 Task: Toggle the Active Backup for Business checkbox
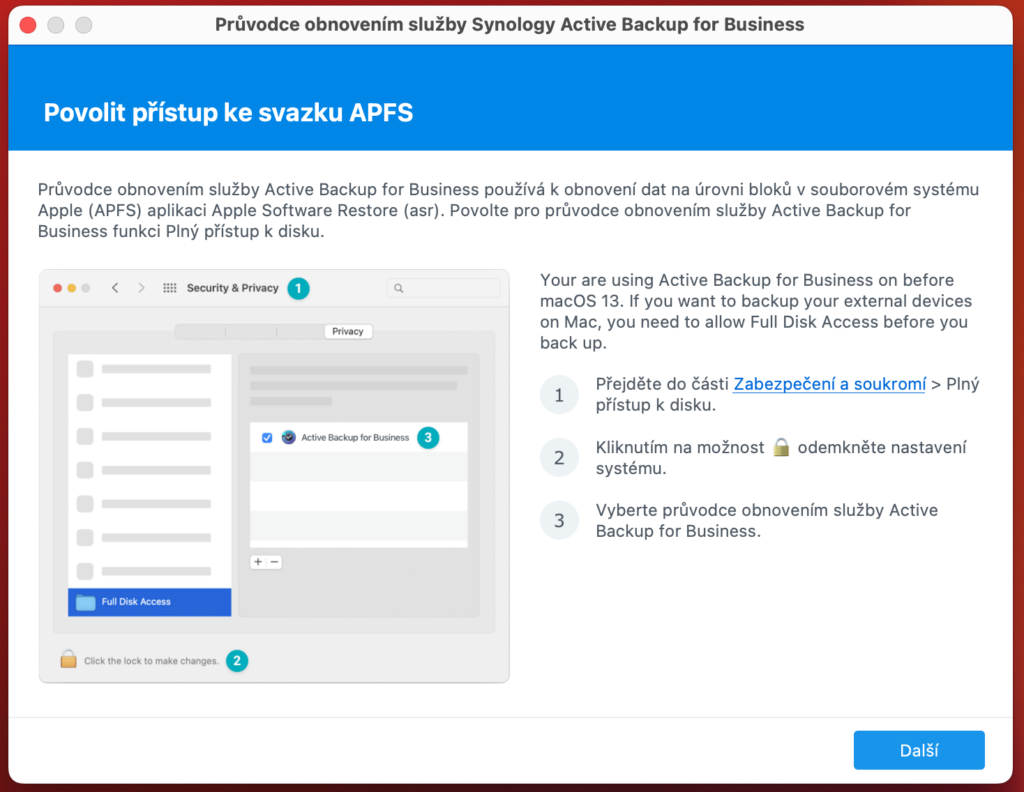(267, 437)
